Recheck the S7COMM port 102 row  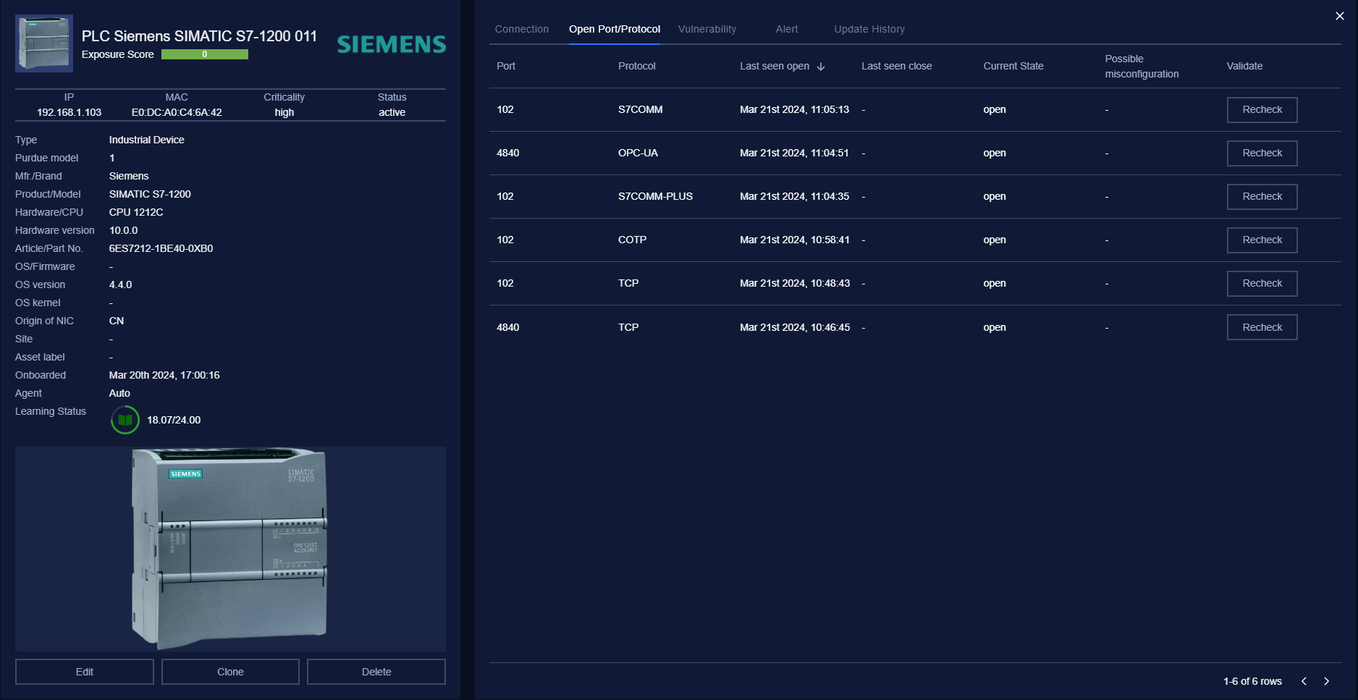pos(1262,110)
